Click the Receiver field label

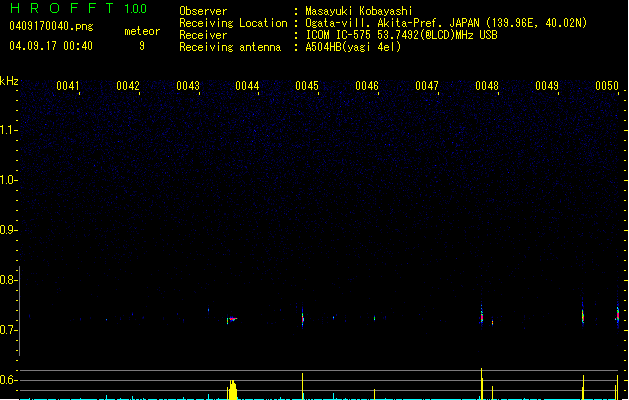[203, 35]
